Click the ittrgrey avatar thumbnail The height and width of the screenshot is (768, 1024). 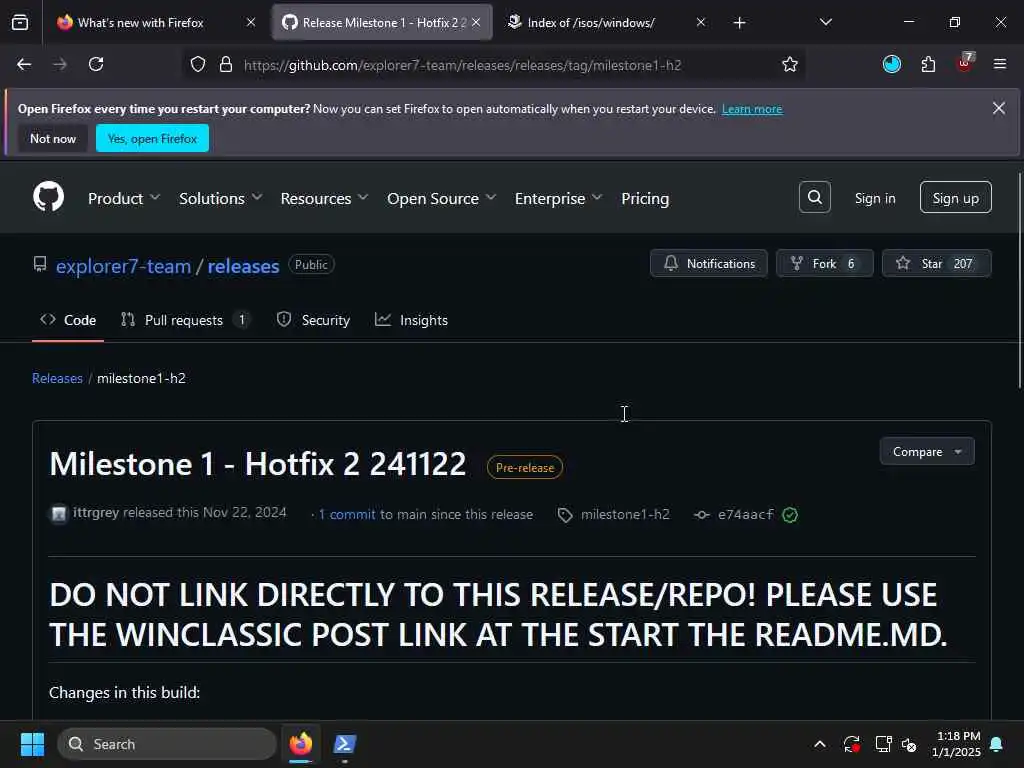click(59, 514)
